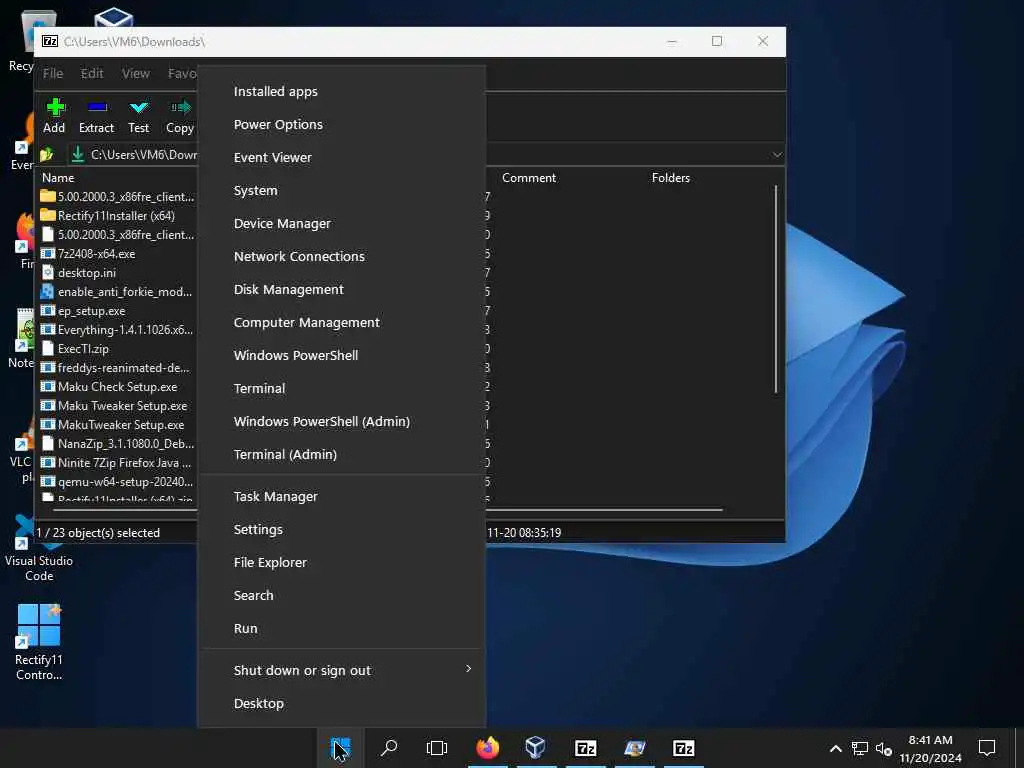Select ExecTI.zip file
Viewport: 1024px width, 768px height.
click(x=83, y=349)
